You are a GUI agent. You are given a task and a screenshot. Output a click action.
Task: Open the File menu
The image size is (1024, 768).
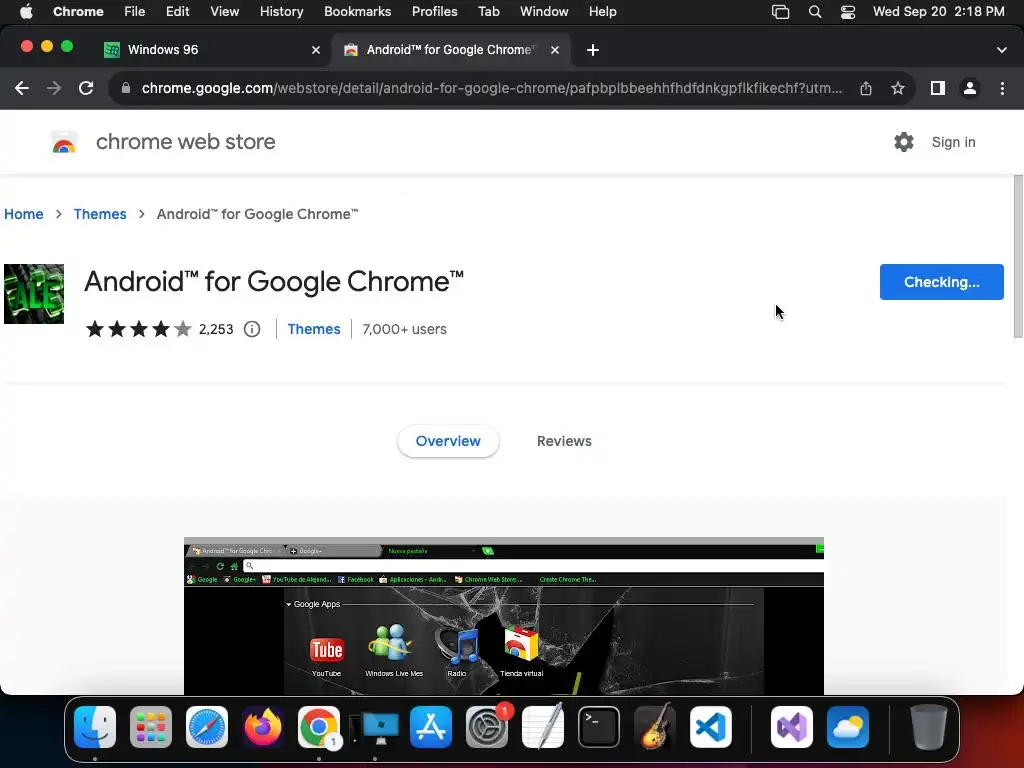[x=135, y=12]
